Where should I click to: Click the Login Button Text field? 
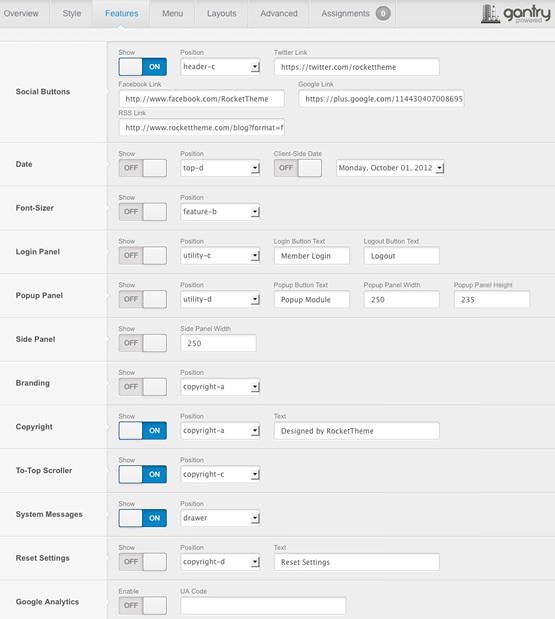[312, 256]
